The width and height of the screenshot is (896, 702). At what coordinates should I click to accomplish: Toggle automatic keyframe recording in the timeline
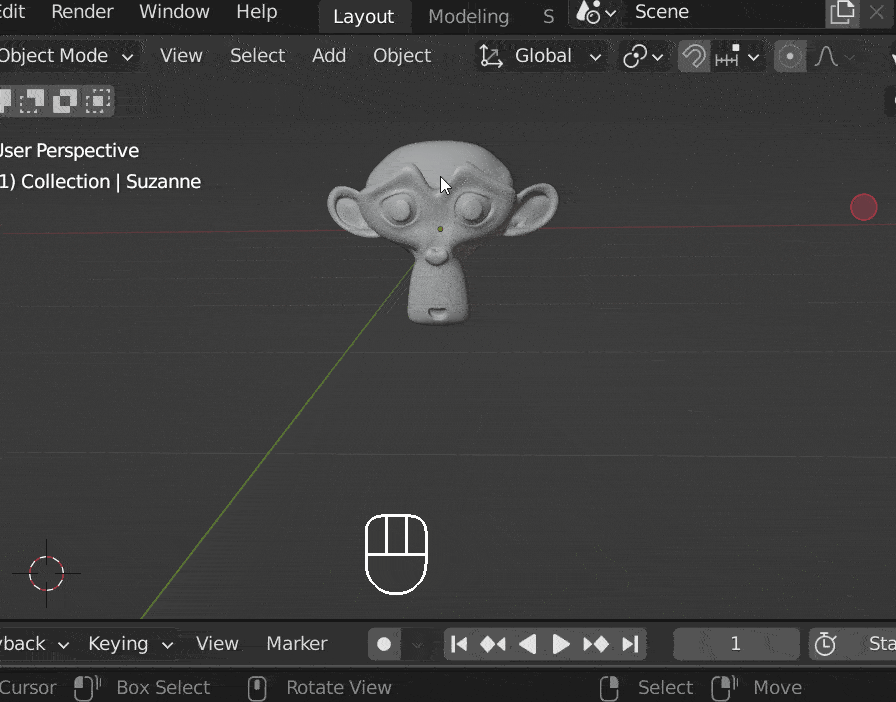384,644
